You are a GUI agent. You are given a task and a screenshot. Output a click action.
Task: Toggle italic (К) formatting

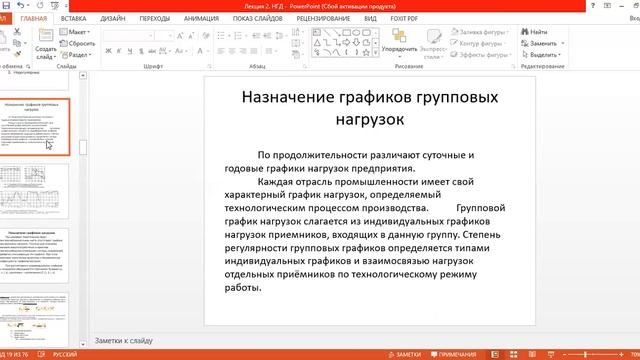pyautogui.click(x=119, y=51)
